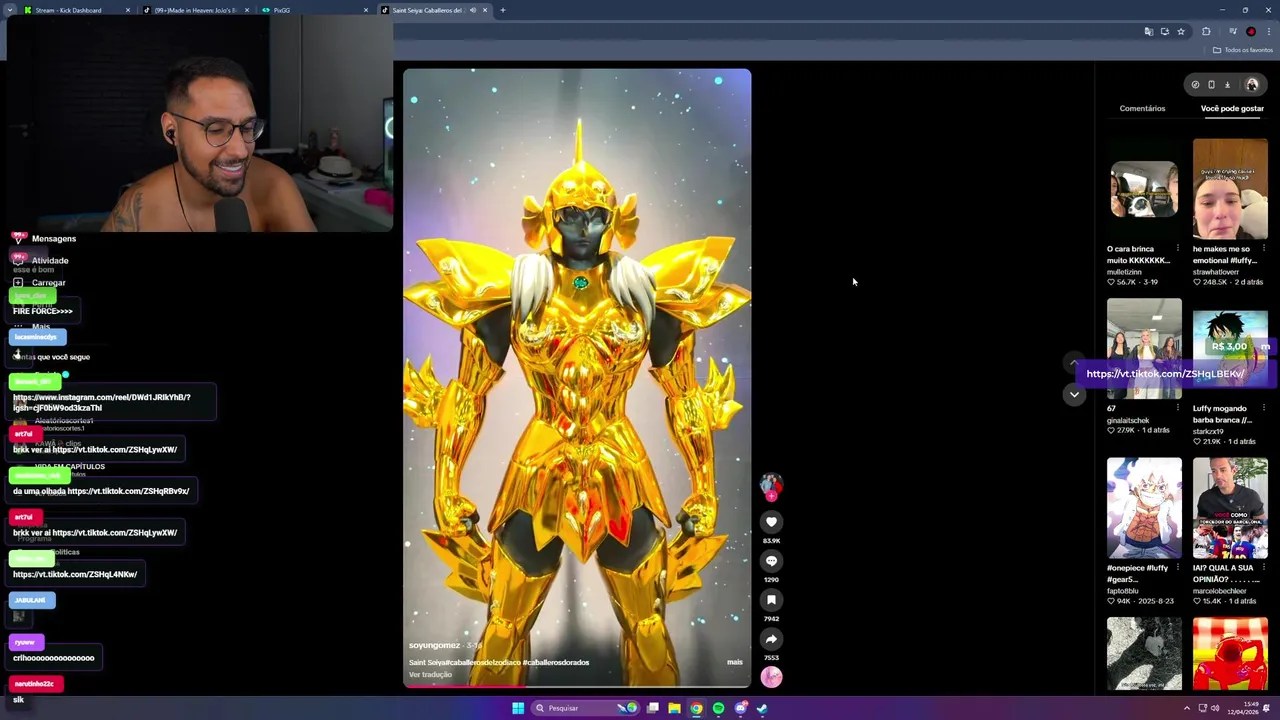Open options menu for 'Luffy mogando barba branca' card
1280x720 pixels.
pos(1263,408)
